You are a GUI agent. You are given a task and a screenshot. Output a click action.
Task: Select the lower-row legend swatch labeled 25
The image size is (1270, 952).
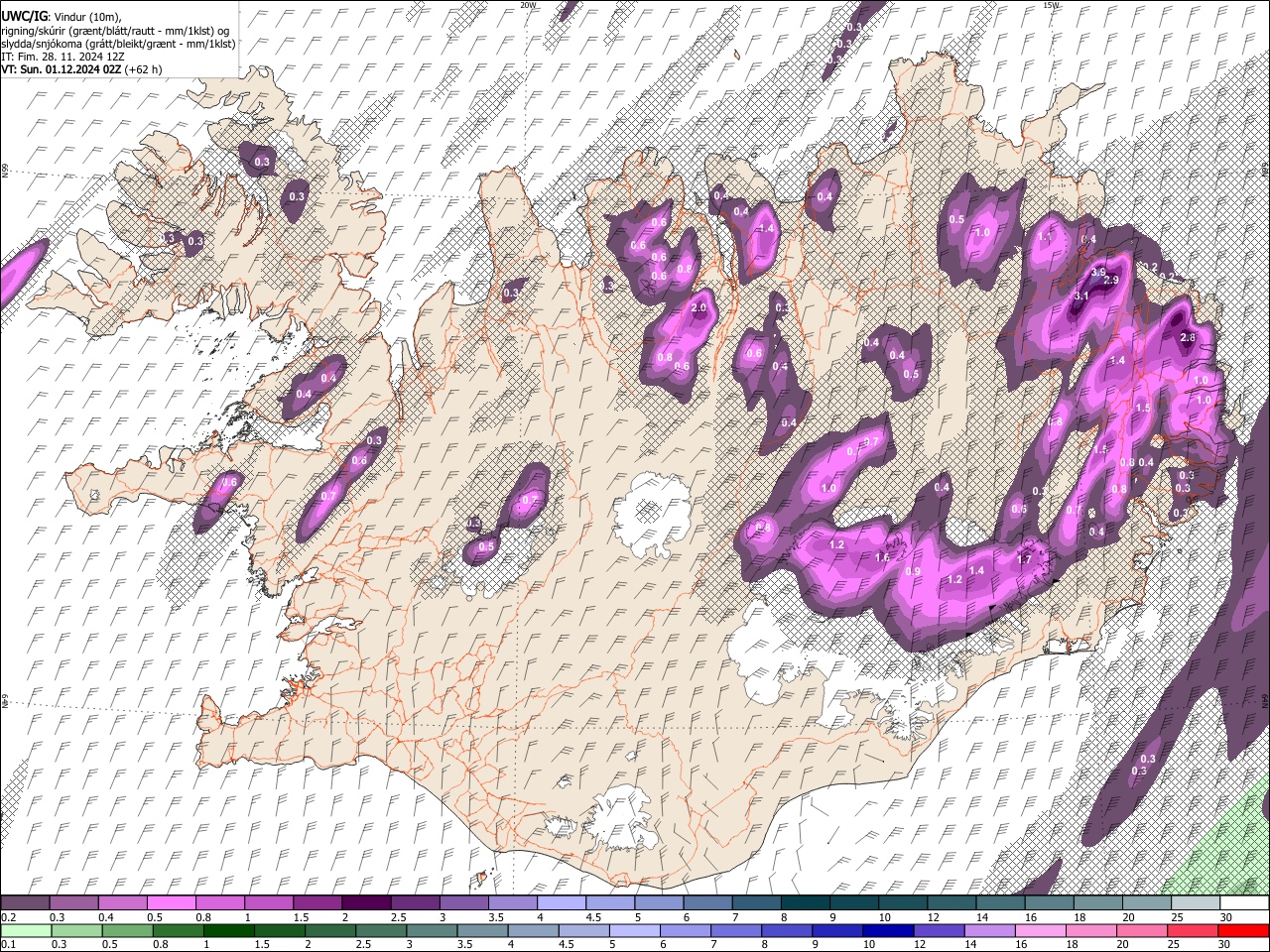(1193, 930)
